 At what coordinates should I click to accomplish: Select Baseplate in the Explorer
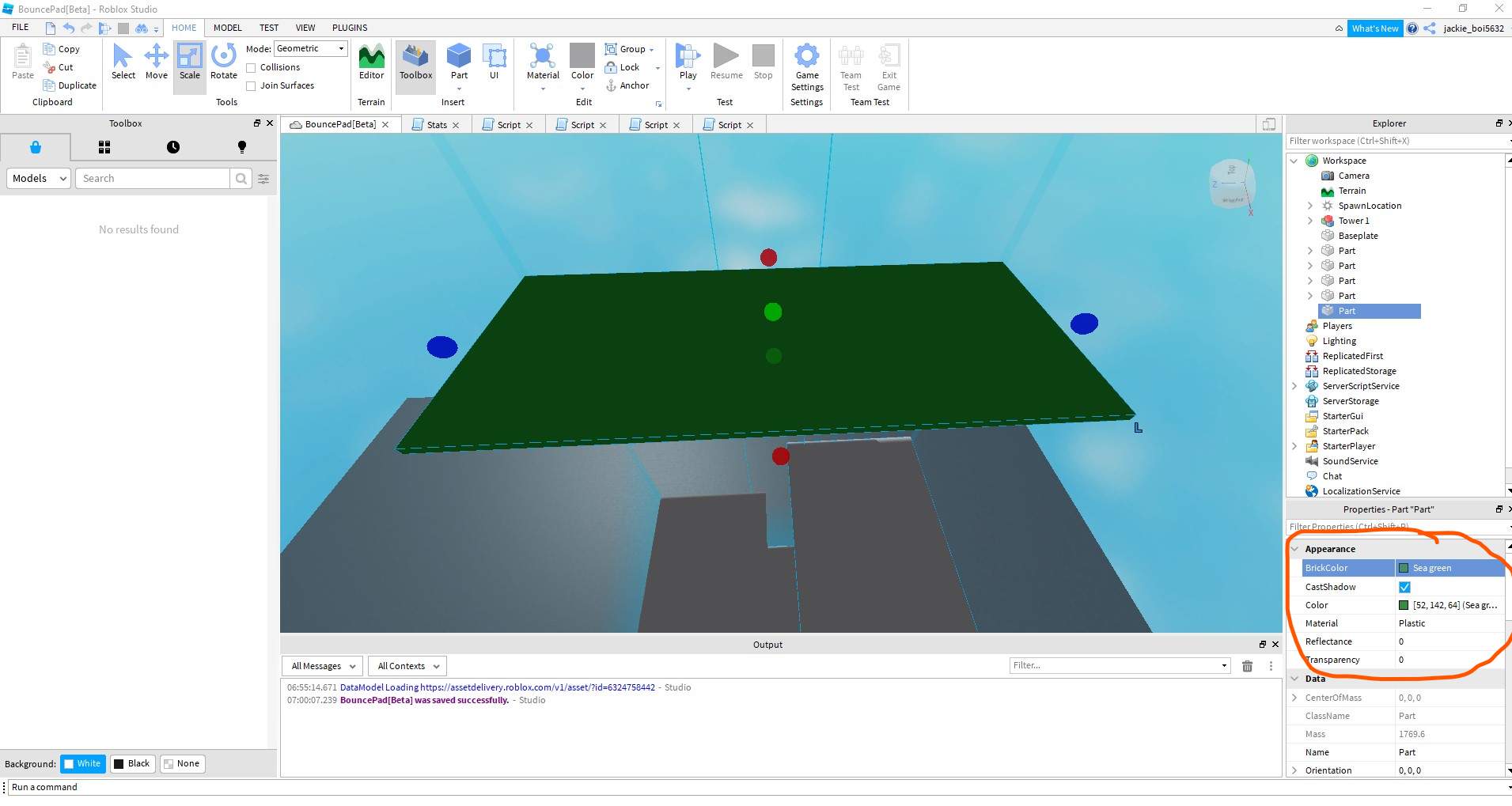1358,236
